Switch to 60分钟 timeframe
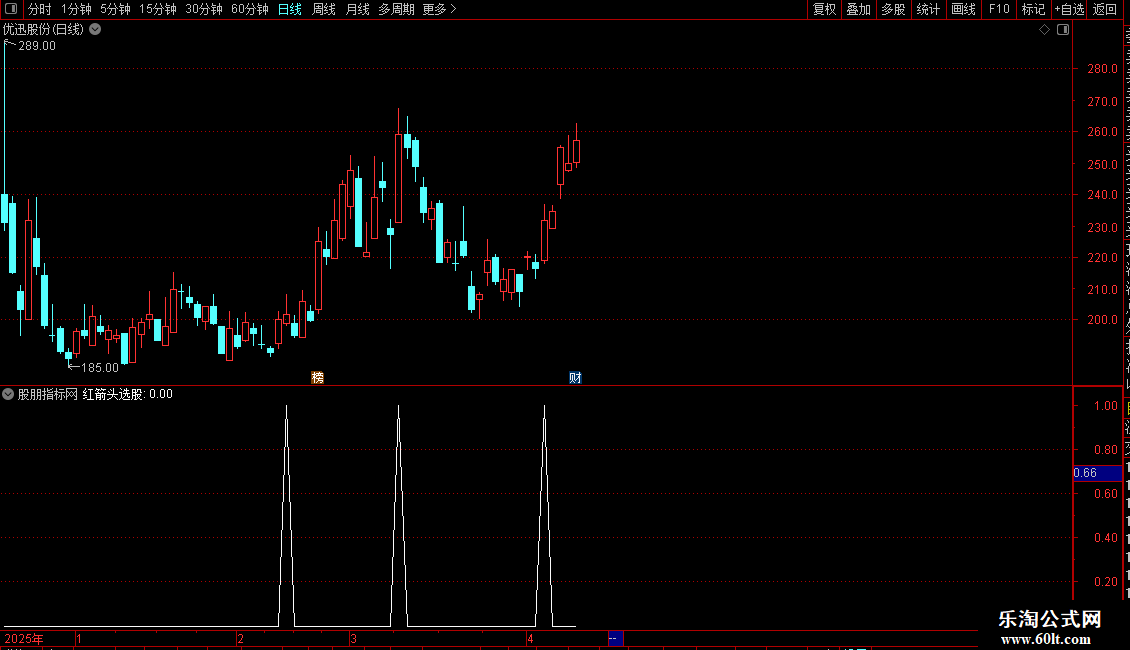Screen dimensions: 1130x650 point(250,9)
